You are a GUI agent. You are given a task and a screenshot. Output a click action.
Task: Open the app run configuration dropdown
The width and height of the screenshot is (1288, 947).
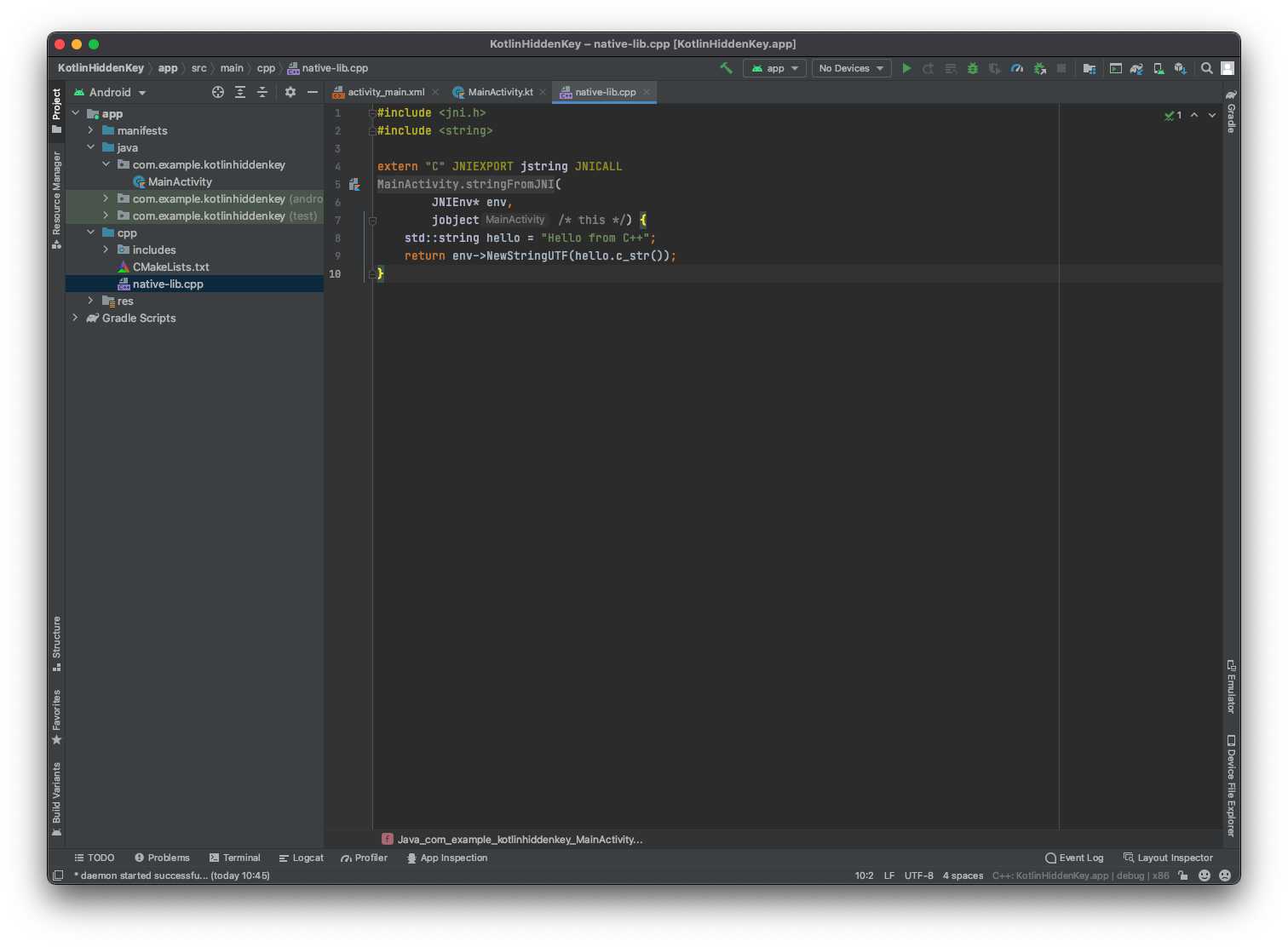[x=773, y=68]
